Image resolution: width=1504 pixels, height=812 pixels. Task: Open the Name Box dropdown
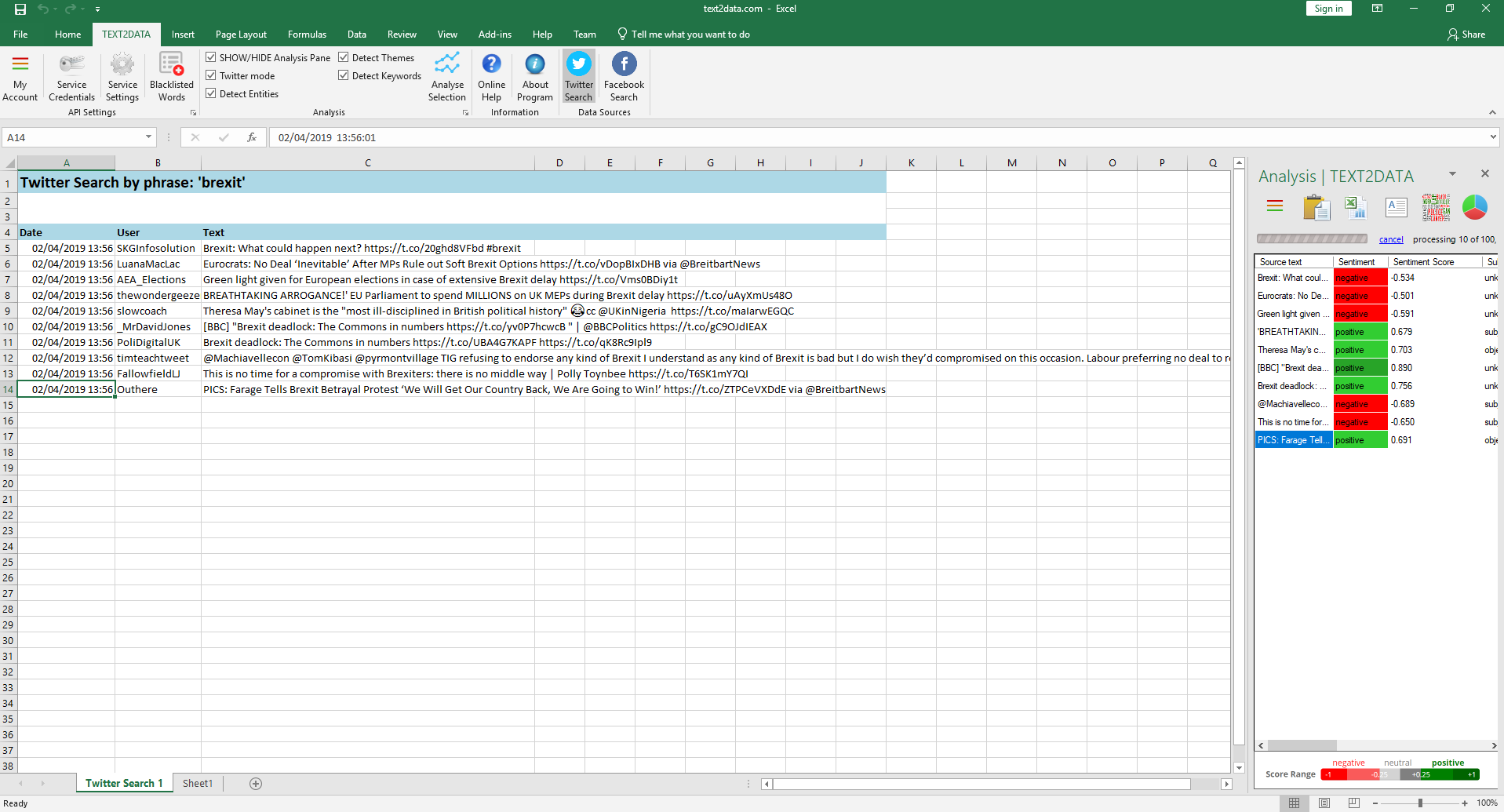click(148, 137)
